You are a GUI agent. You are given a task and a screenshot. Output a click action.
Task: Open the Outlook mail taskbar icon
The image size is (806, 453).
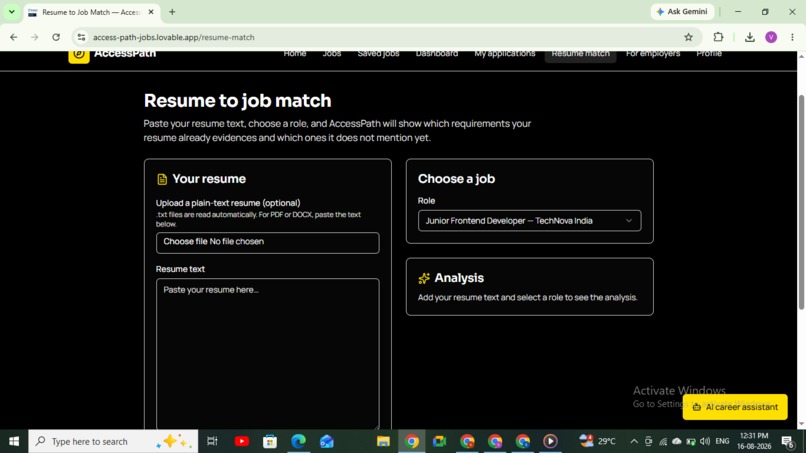[326, 441]
